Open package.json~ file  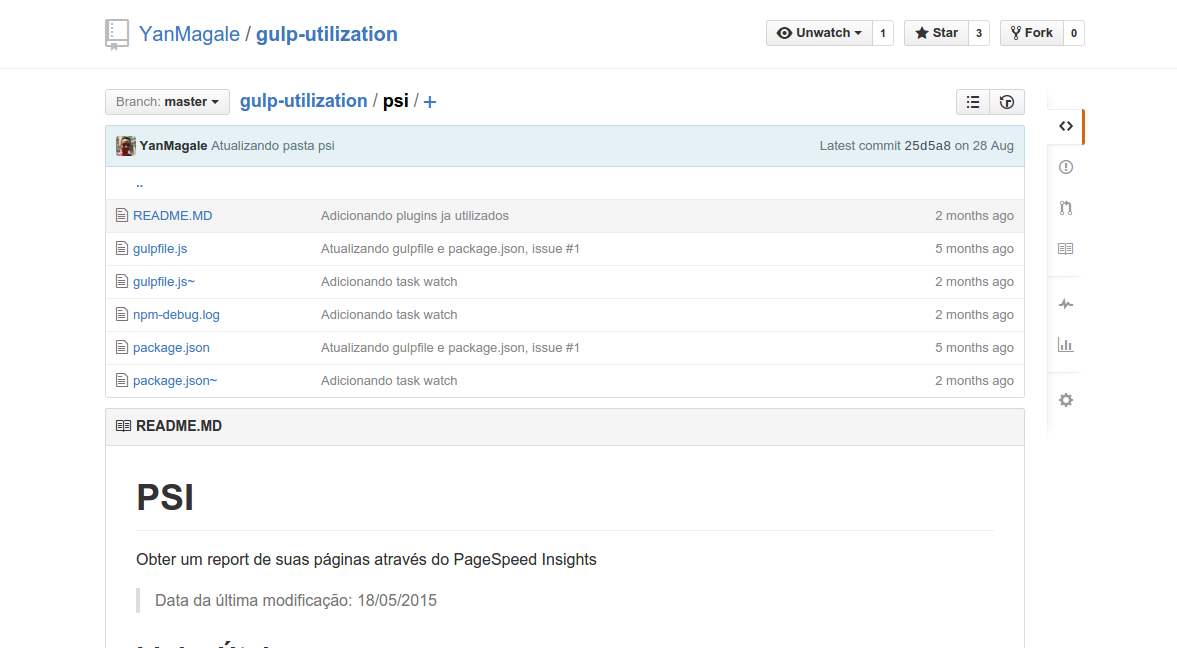click(175, 381)
